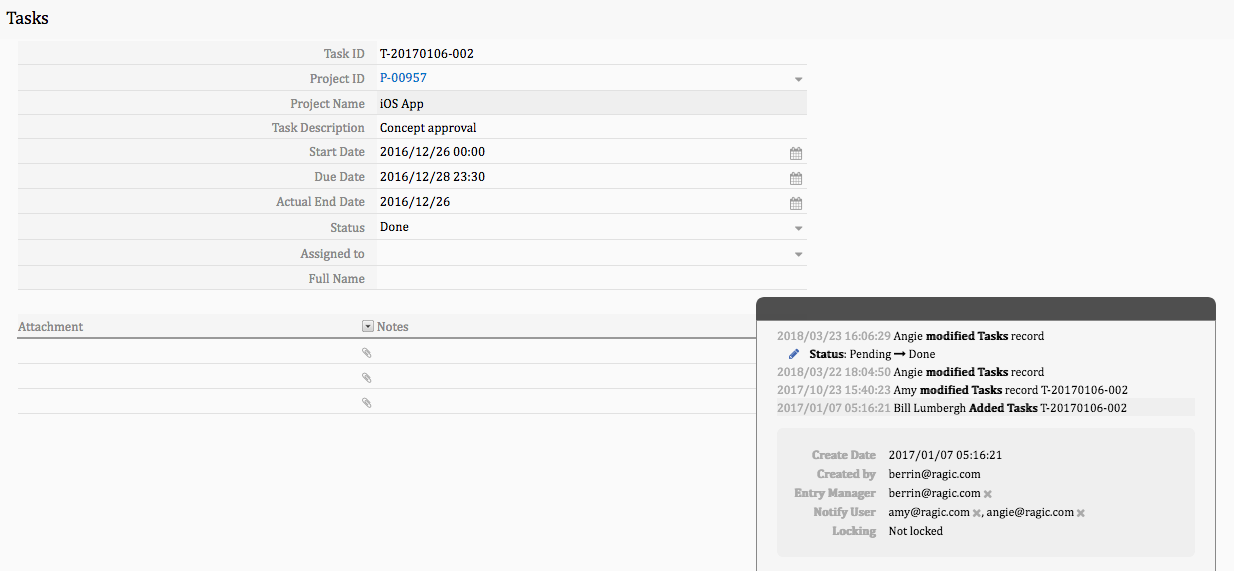
Task: Open the Due Date calendar picker
Action: pos(796,178)
